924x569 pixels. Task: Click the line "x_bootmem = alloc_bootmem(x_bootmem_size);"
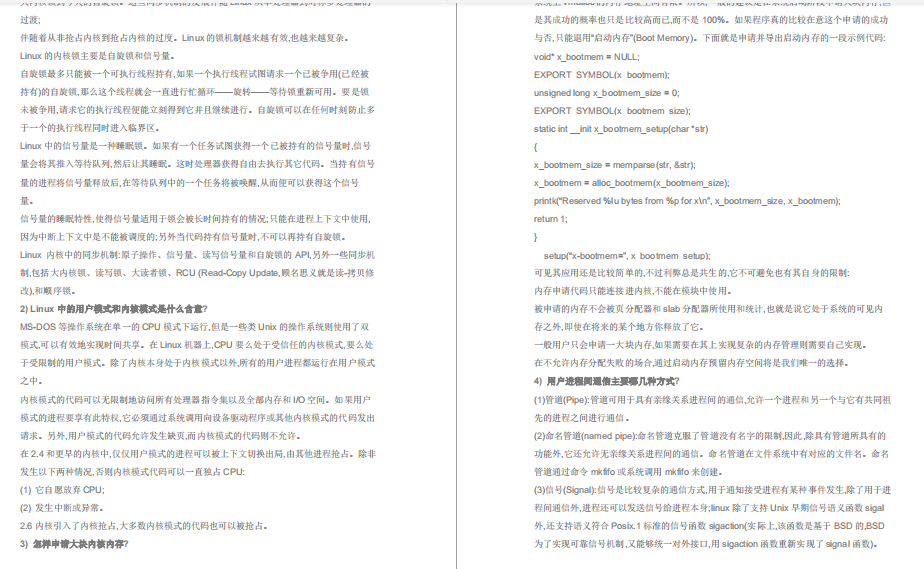point(632,183)
